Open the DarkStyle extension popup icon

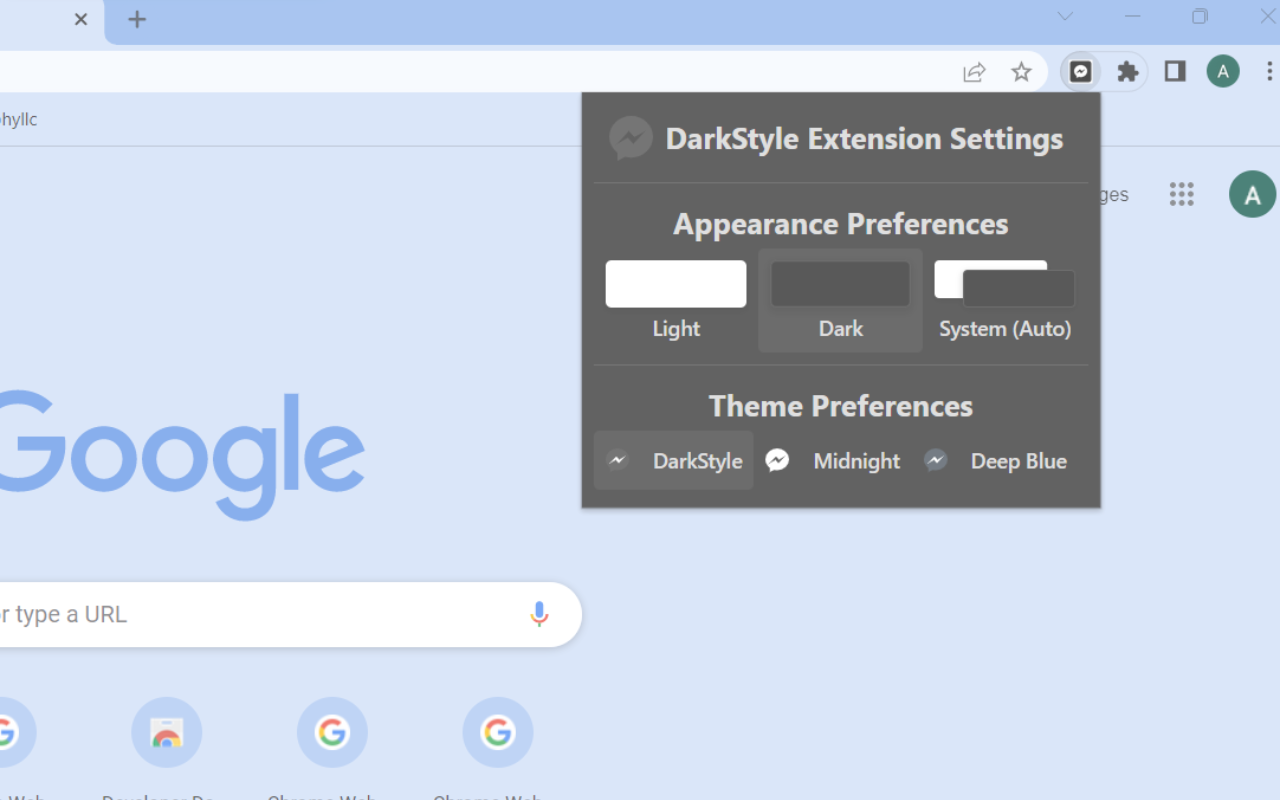(x=1080, y=71)
